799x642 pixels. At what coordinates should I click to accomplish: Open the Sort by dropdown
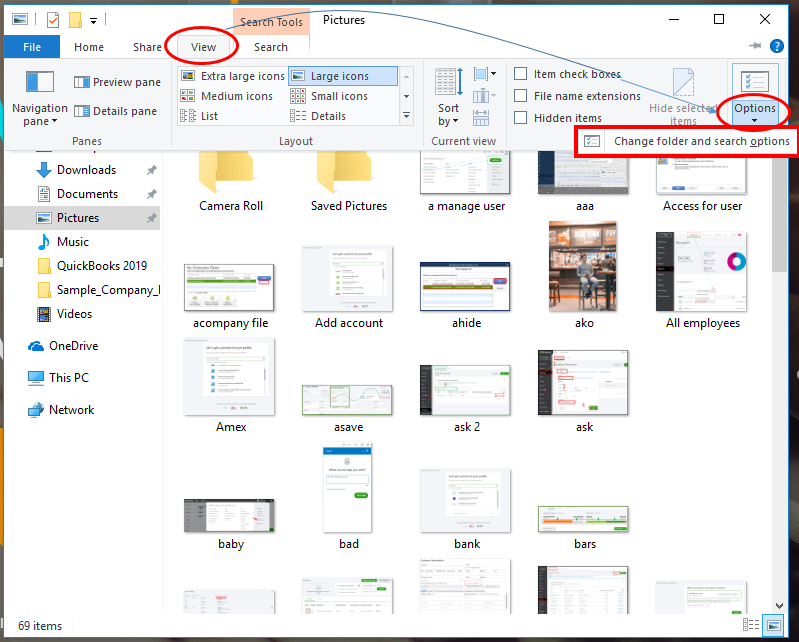pos(448,97)
